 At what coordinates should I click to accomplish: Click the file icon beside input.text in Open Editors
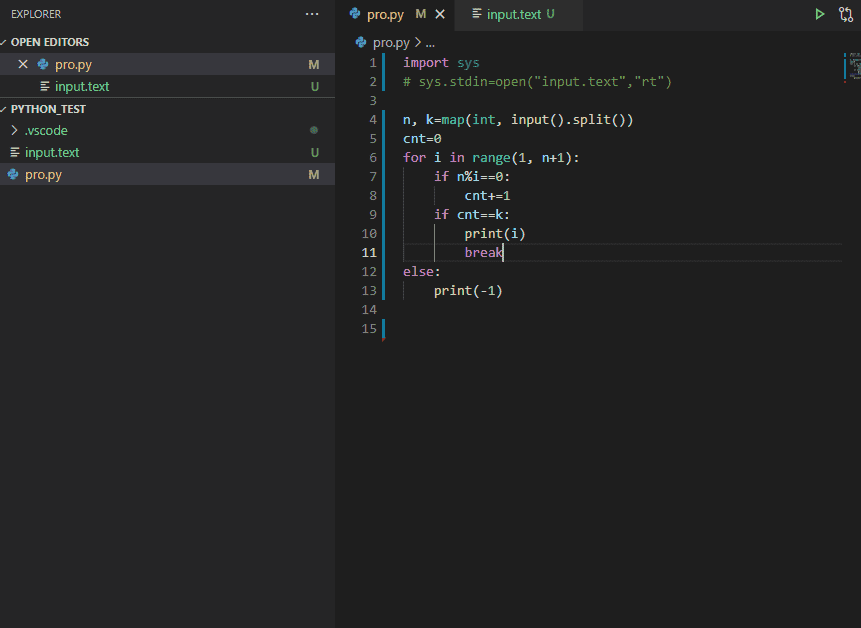tap(45, 86)
